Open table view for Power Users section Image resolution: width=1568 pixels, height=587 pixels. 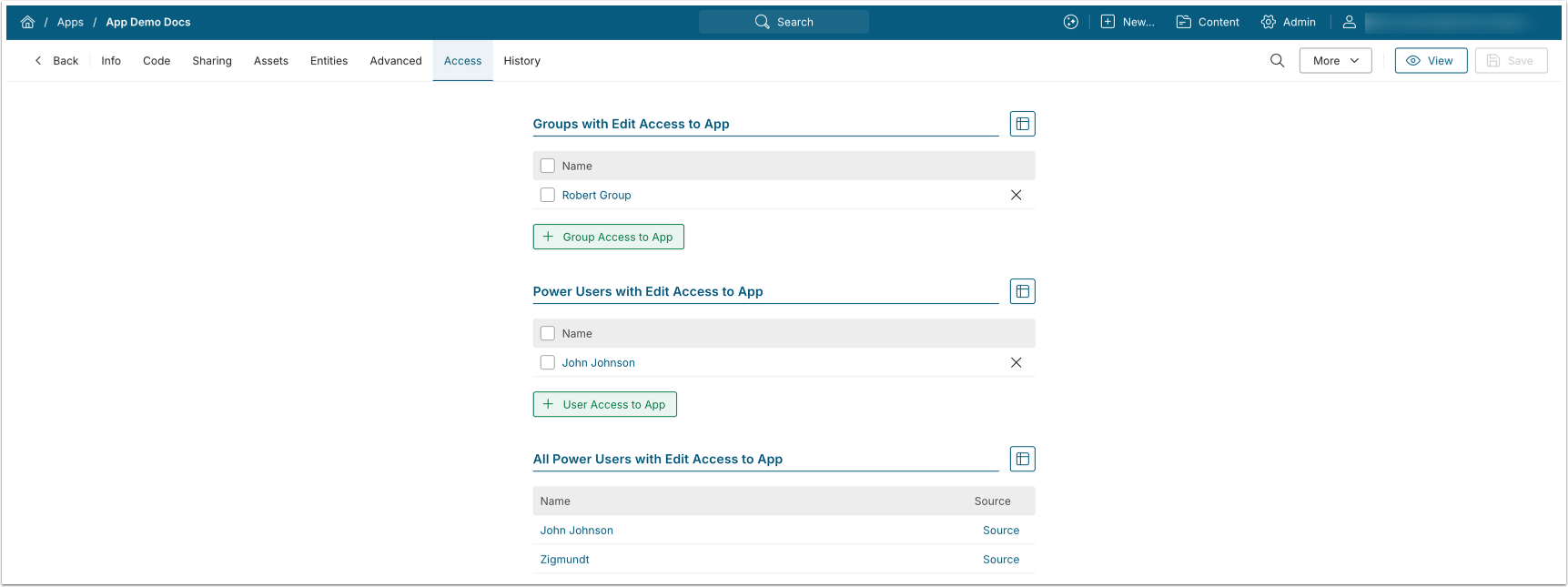[1022, 291]
